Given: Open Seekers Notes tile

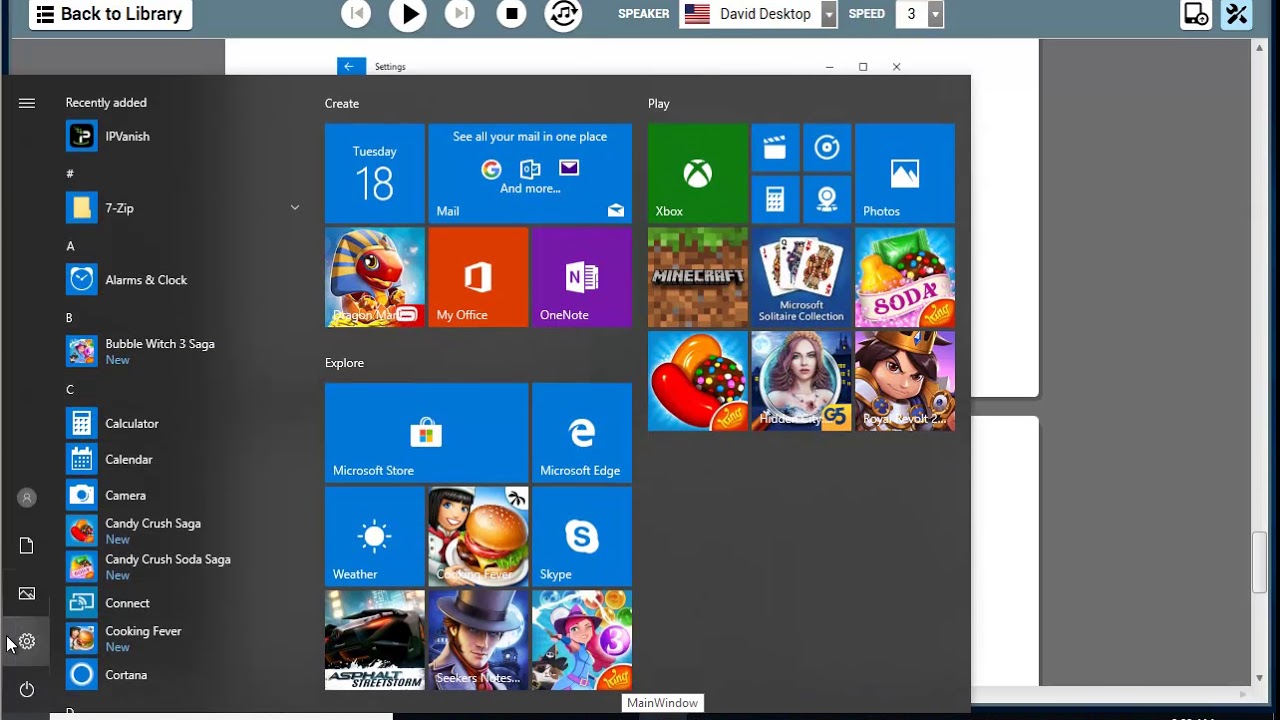Looking at the screenshot, I should [x=478, y=640].
